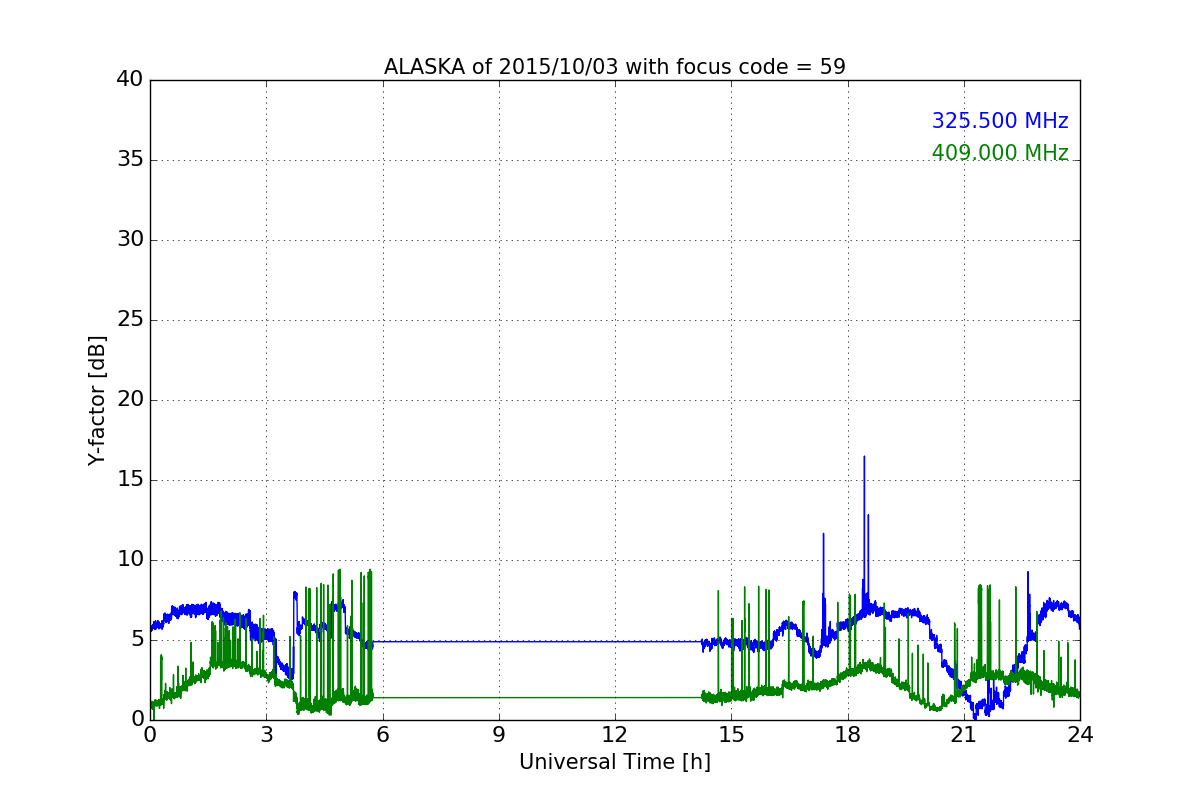
Task: Click the x-axis tick label 3
Action: point(266,734)
